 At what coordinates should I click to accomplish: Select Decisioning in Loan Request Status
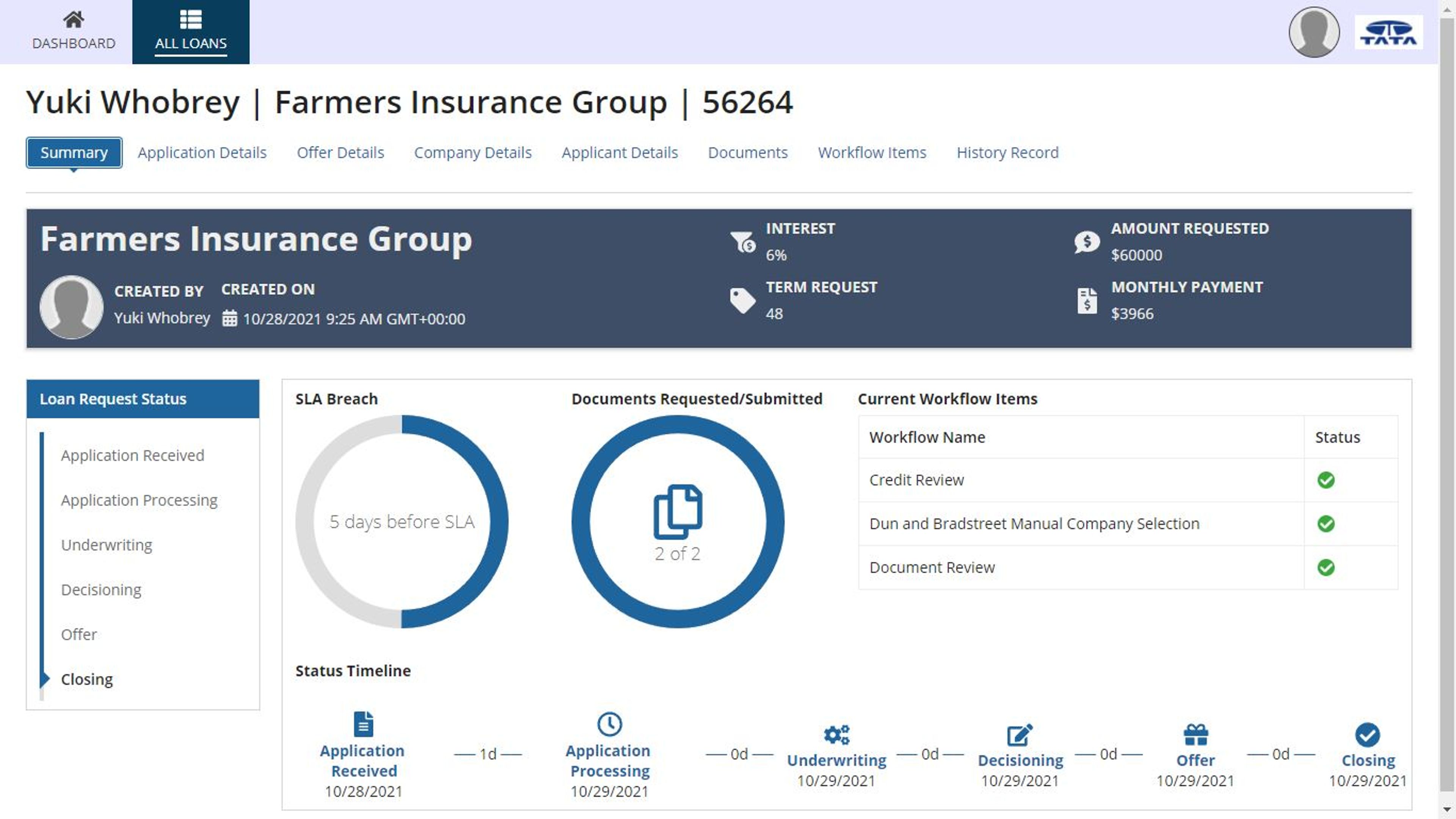pos(101,589)
